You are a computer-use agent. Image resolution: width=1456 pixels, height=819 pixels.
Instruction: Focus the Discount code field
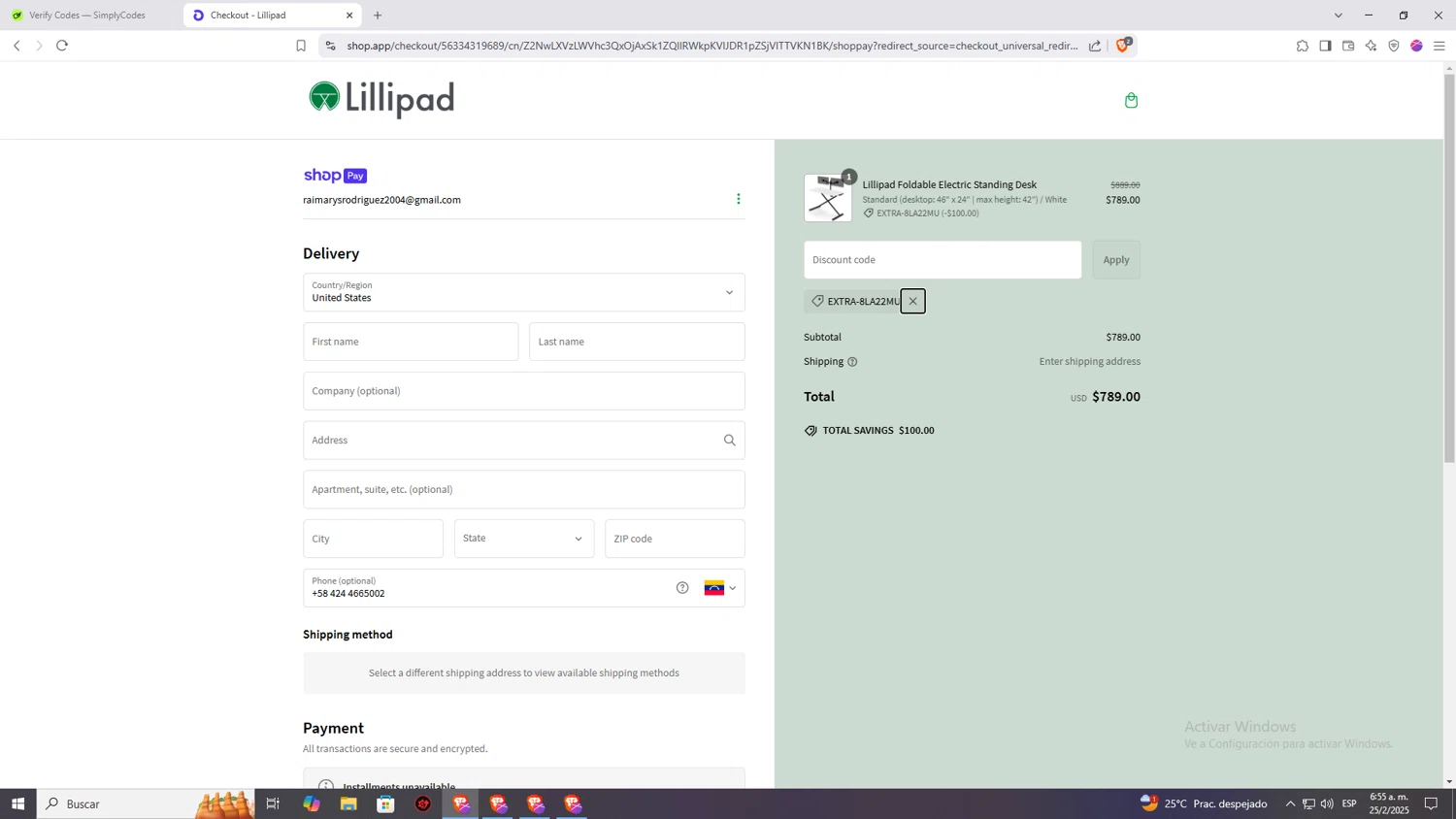point(943,260)
